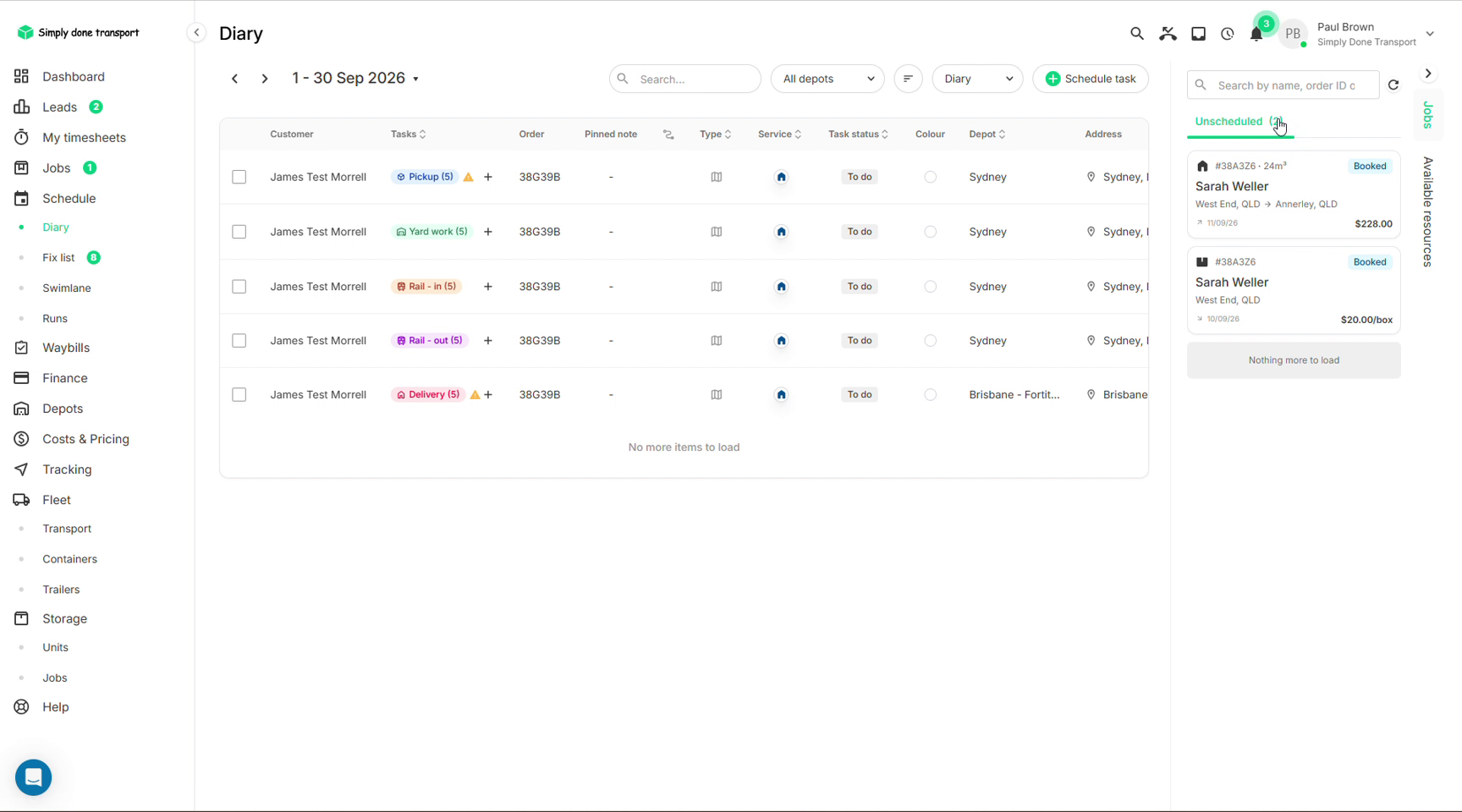Open the Diary view dropdown

[977, 79]
